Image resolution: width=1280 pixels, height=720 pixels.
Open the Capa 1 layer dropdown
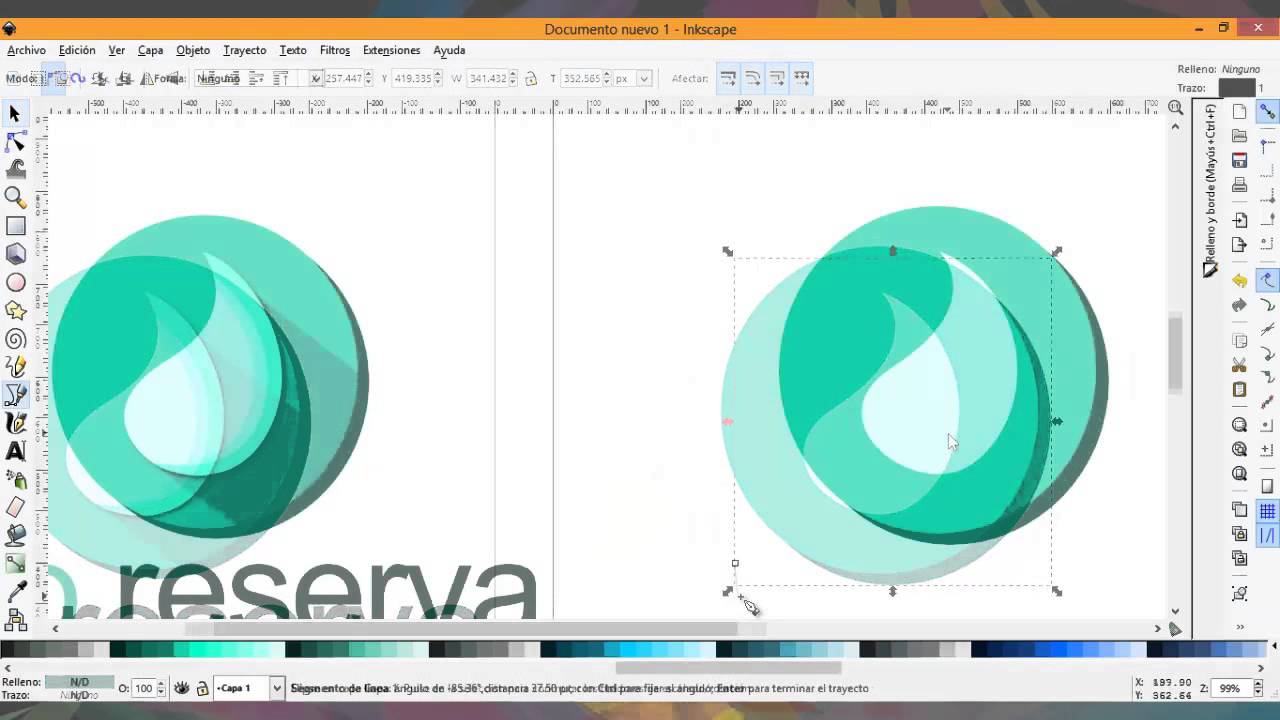tap(277, 688)
